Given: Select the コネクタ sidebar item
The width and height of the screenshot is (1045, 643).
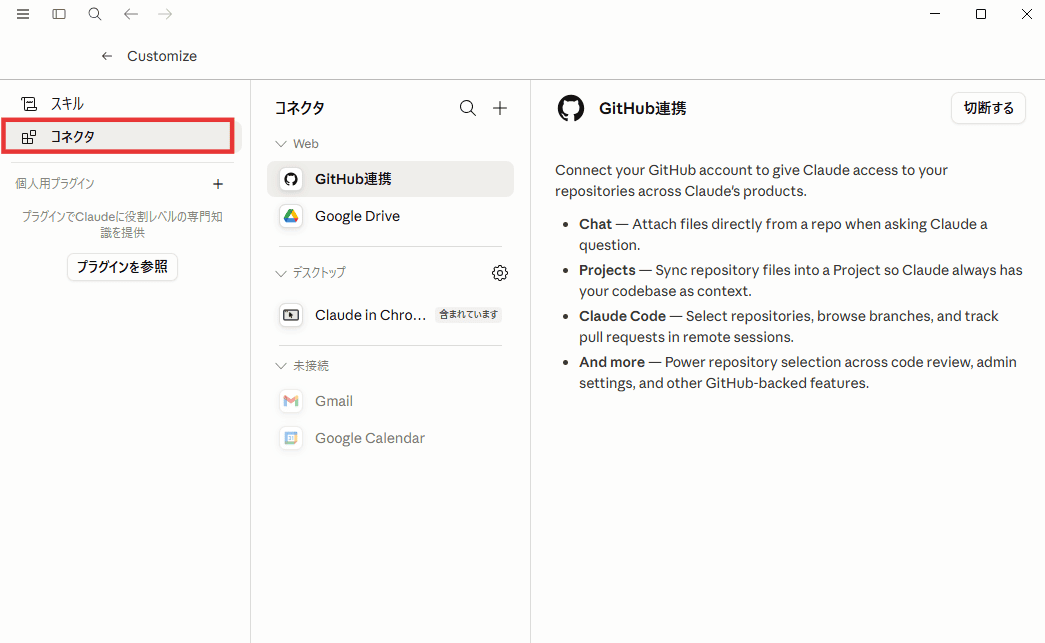Looking at the screenshot, I should pyautogui.click(x=121, y=137).
